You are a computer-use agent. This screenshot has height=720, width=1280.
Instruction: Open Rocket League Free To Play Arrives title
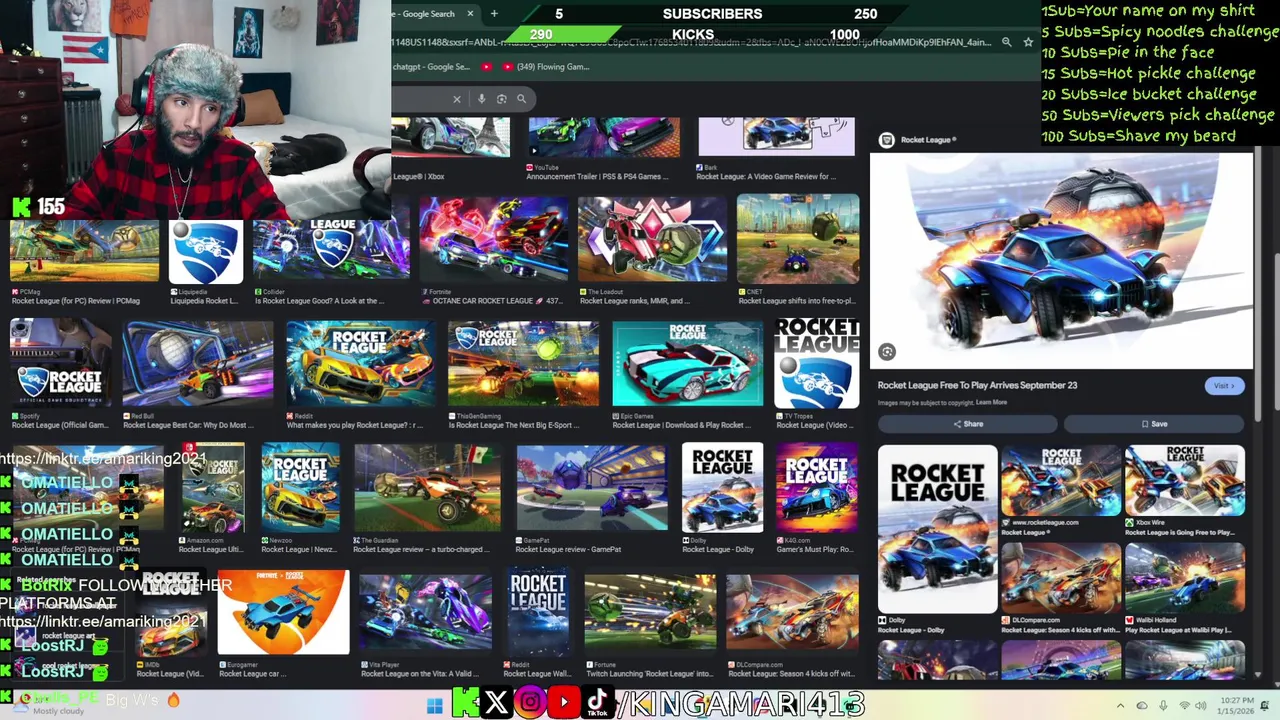tap(977, 385)
